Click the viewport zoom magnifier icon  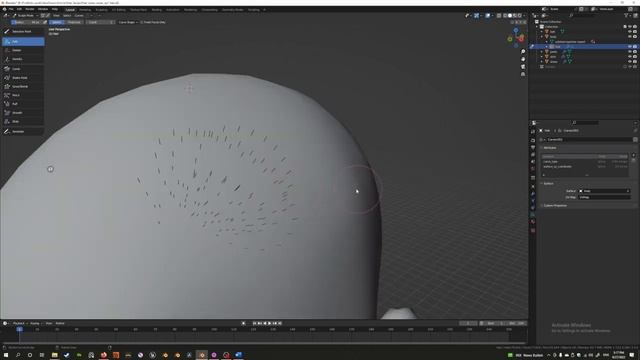523,52
